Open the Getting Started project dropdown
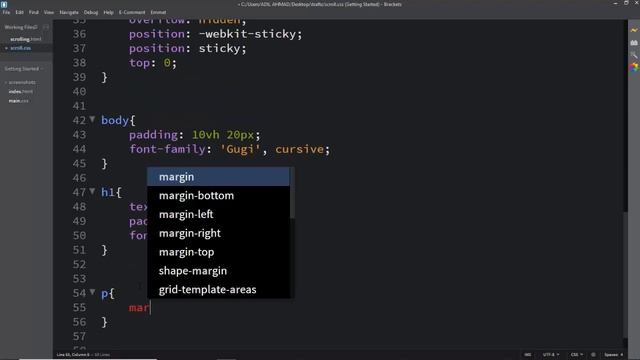This screenshot has height=360, width=640. (x=24, y=69)
